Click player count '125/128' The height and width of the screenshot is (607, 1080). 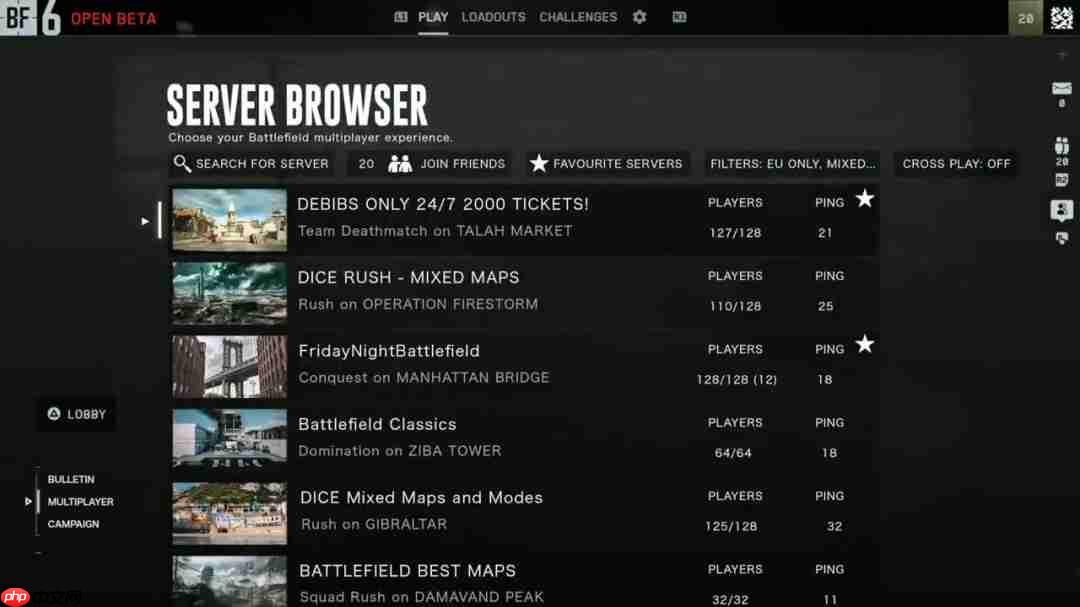click(731, 526)
